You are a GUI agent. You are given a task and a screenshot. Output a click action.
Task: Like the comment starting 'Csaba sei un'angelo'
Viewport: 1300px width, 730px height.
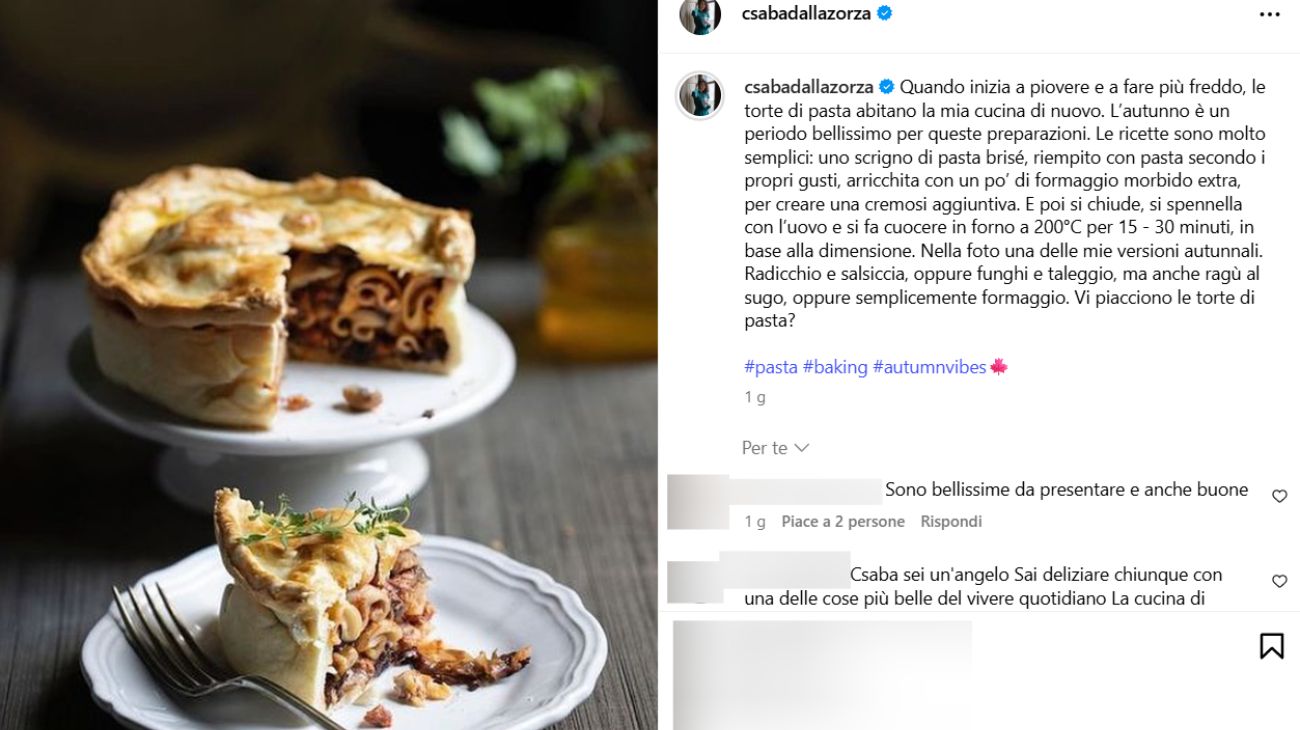click(x=1279, y=581)
